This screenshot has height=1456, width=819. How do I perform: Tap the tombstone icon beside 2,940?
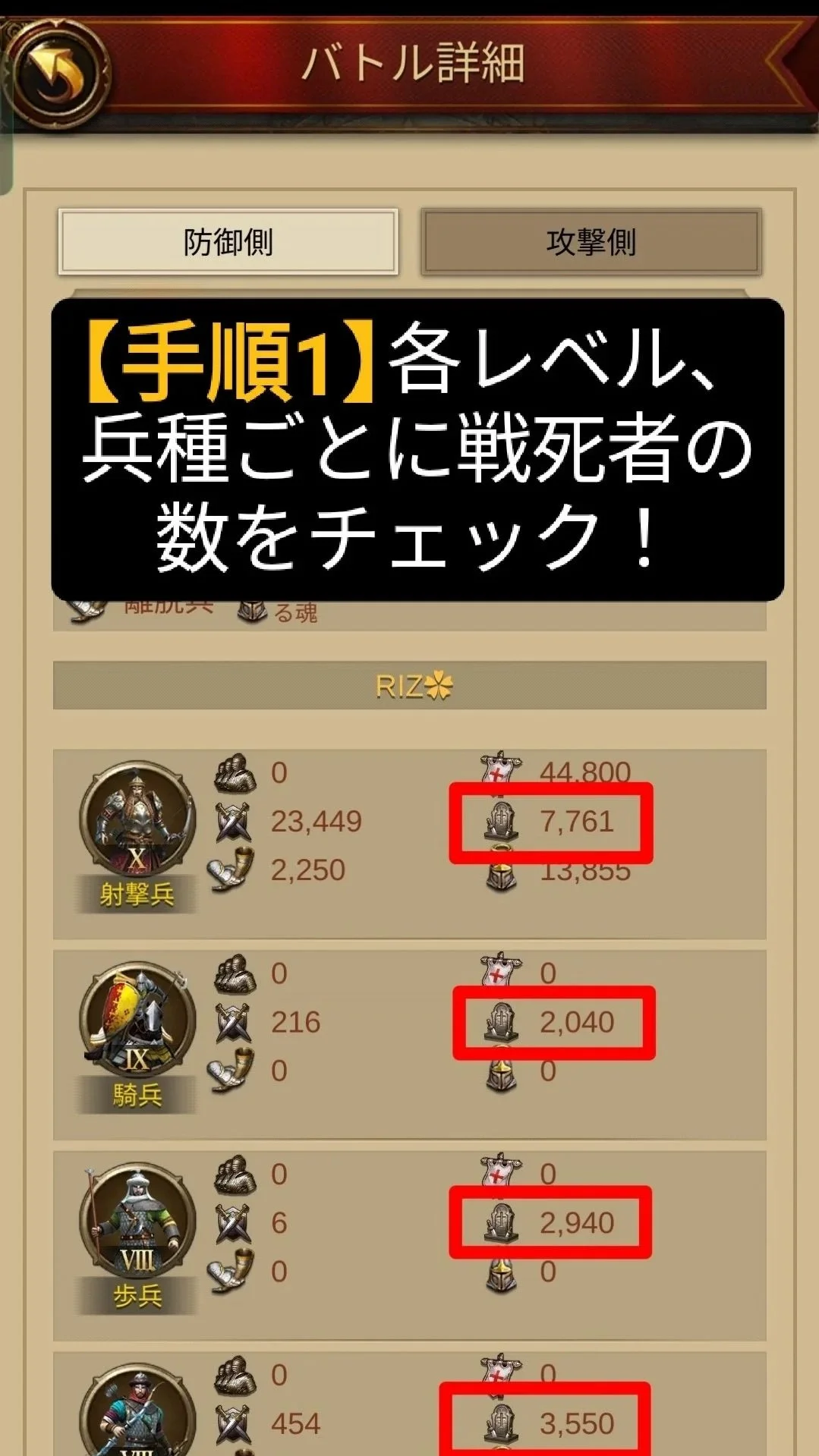click(502, 1222)
